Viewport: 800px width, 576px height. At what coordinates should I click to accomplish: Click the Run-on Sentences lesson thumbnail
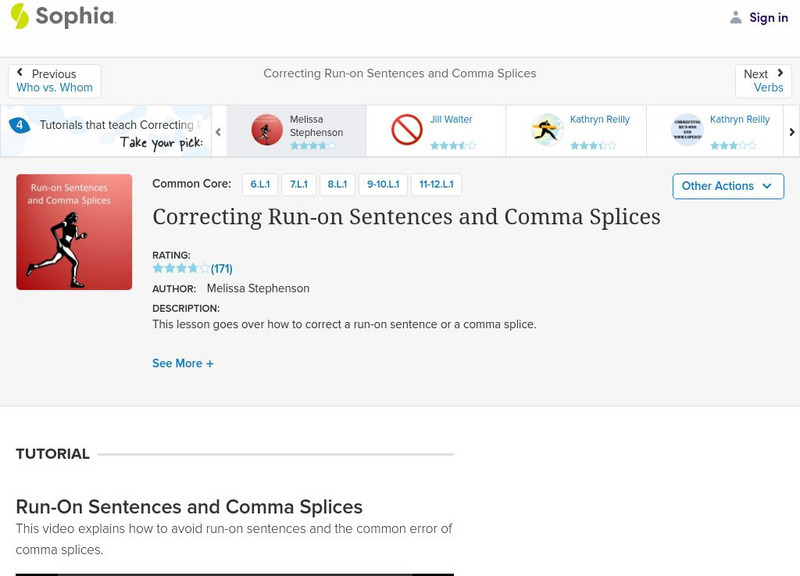pos(74,232)
